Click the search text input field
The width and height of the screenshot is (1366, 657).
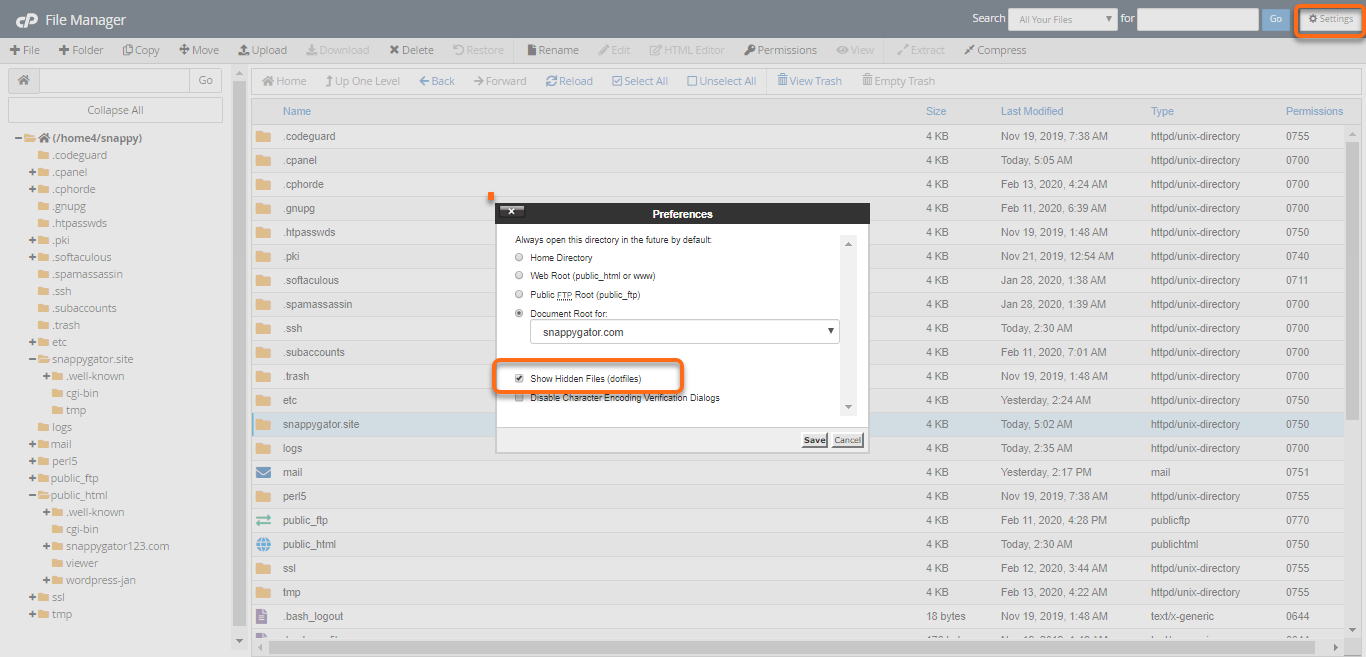coord(1197,19)
